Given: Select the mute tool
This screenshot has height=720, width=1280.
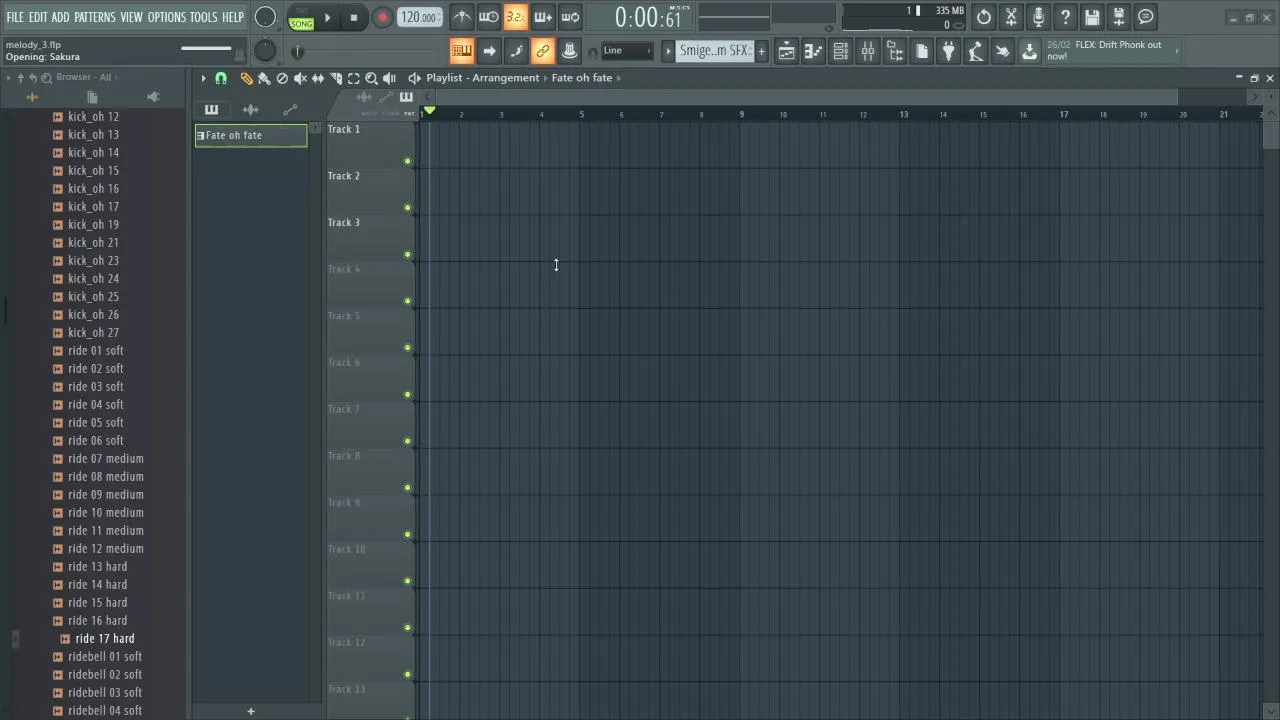Looking at the screenshot, I should click(300, 78).
